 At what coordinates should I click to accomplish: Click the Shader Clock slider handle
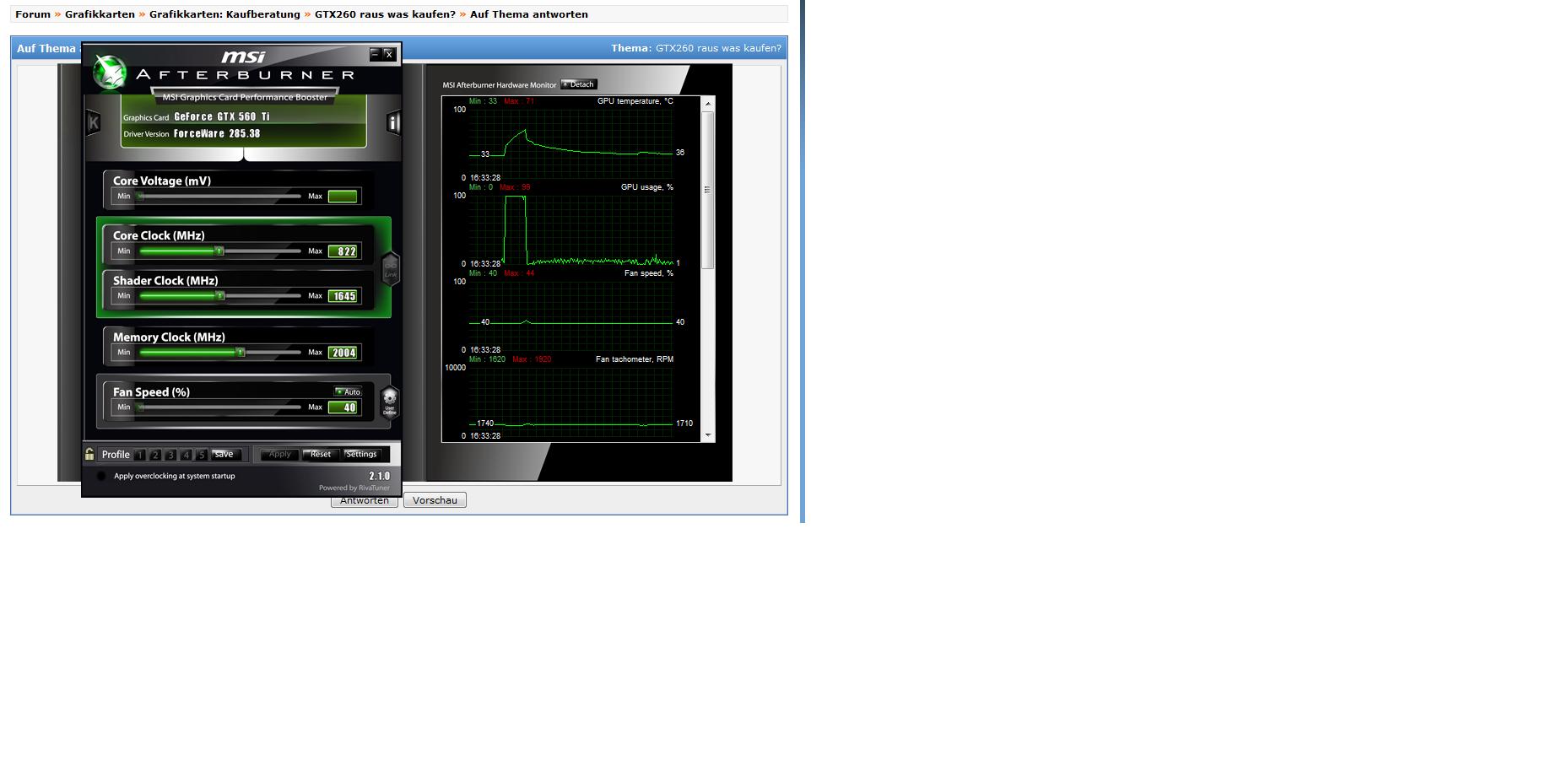[220, 295]
